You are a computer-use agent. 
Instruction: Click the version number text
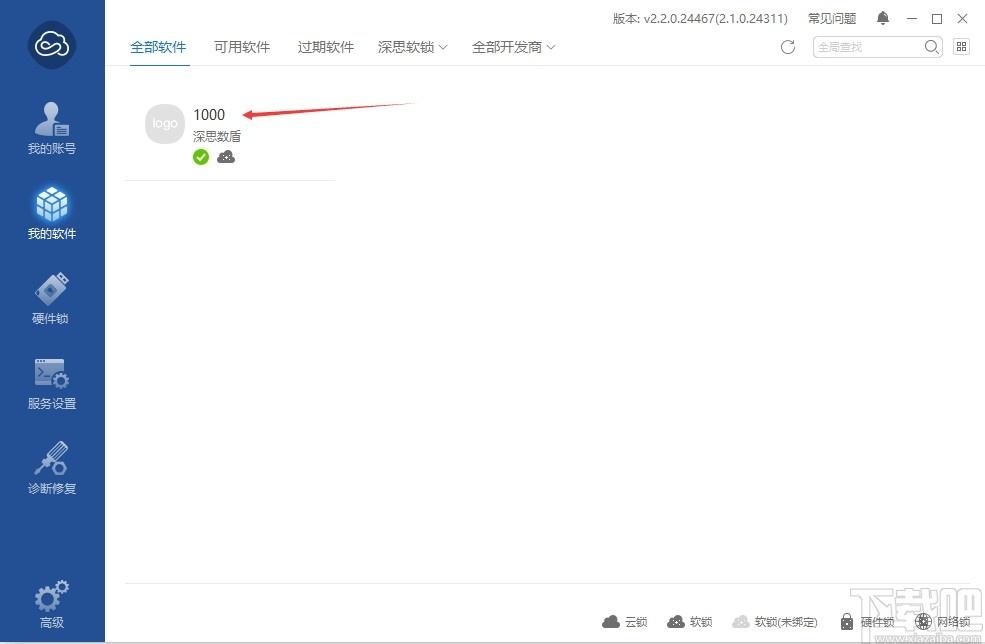(700, 19)
